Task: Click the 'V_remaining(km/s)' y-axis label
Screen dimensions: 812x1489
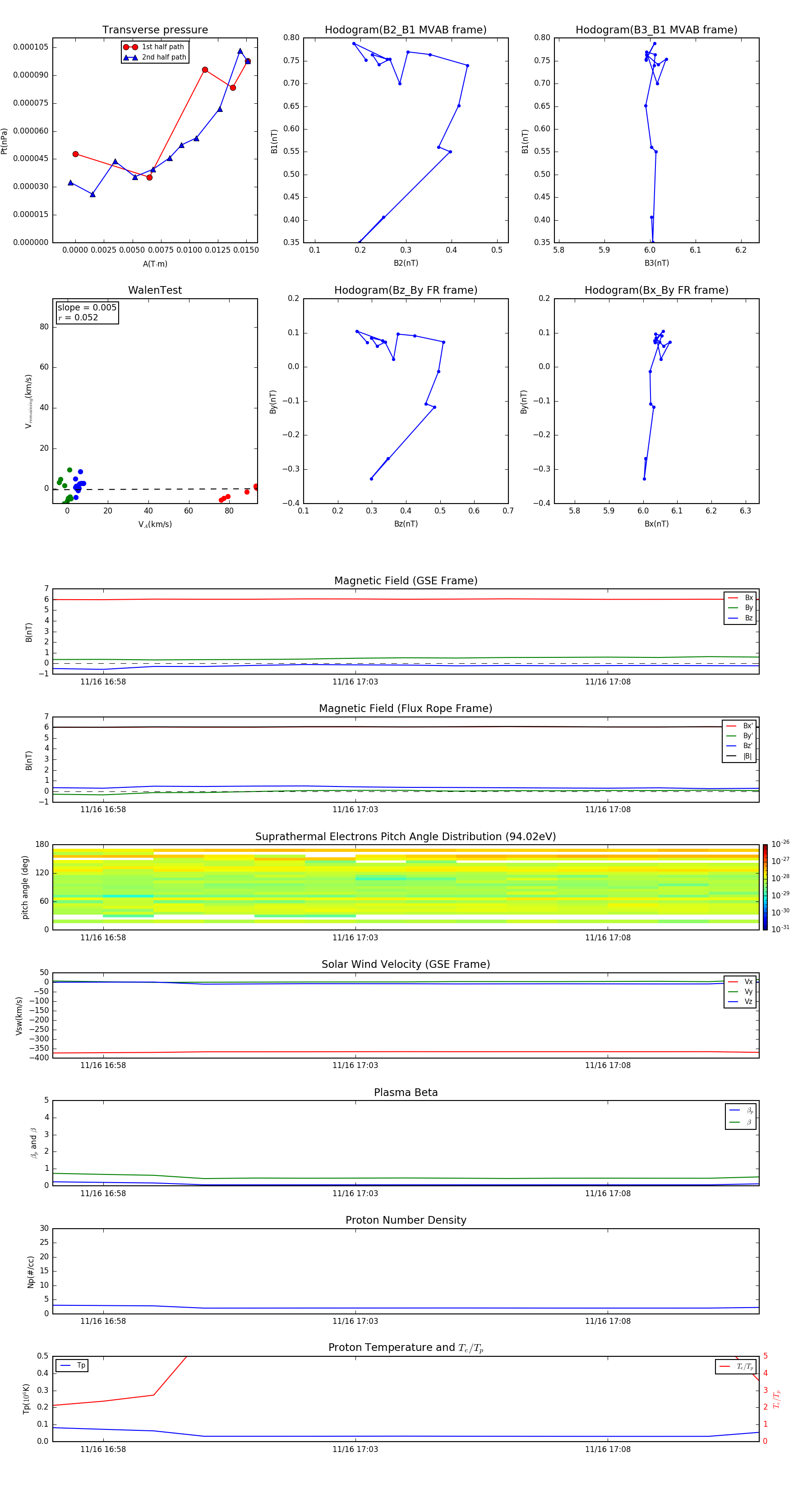Action: coord(28,401)
